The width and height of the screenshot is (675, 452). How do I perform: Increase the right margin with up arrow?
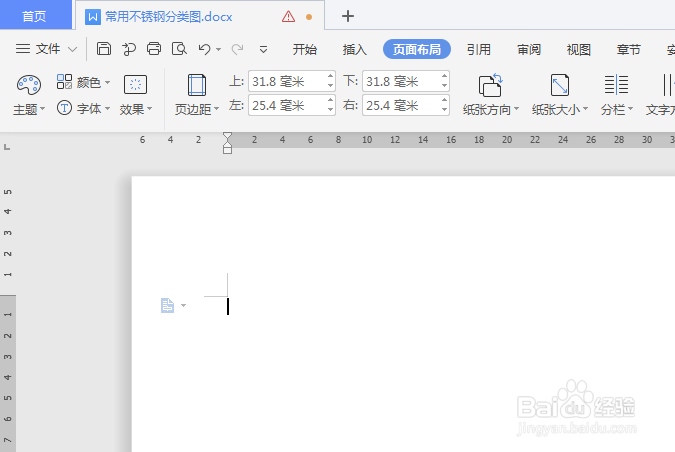(444, 100)
